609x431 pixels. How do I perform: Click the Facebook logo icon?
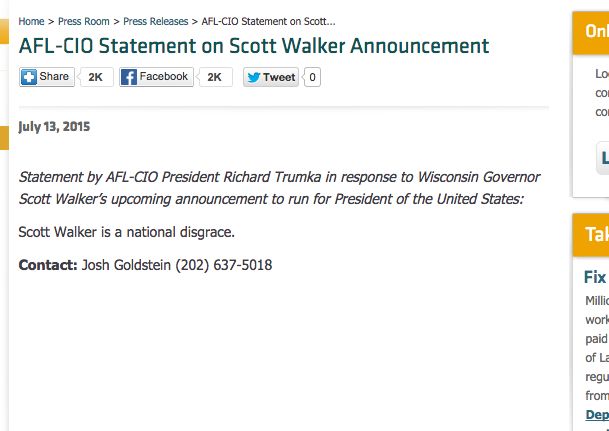click(129, 77)
